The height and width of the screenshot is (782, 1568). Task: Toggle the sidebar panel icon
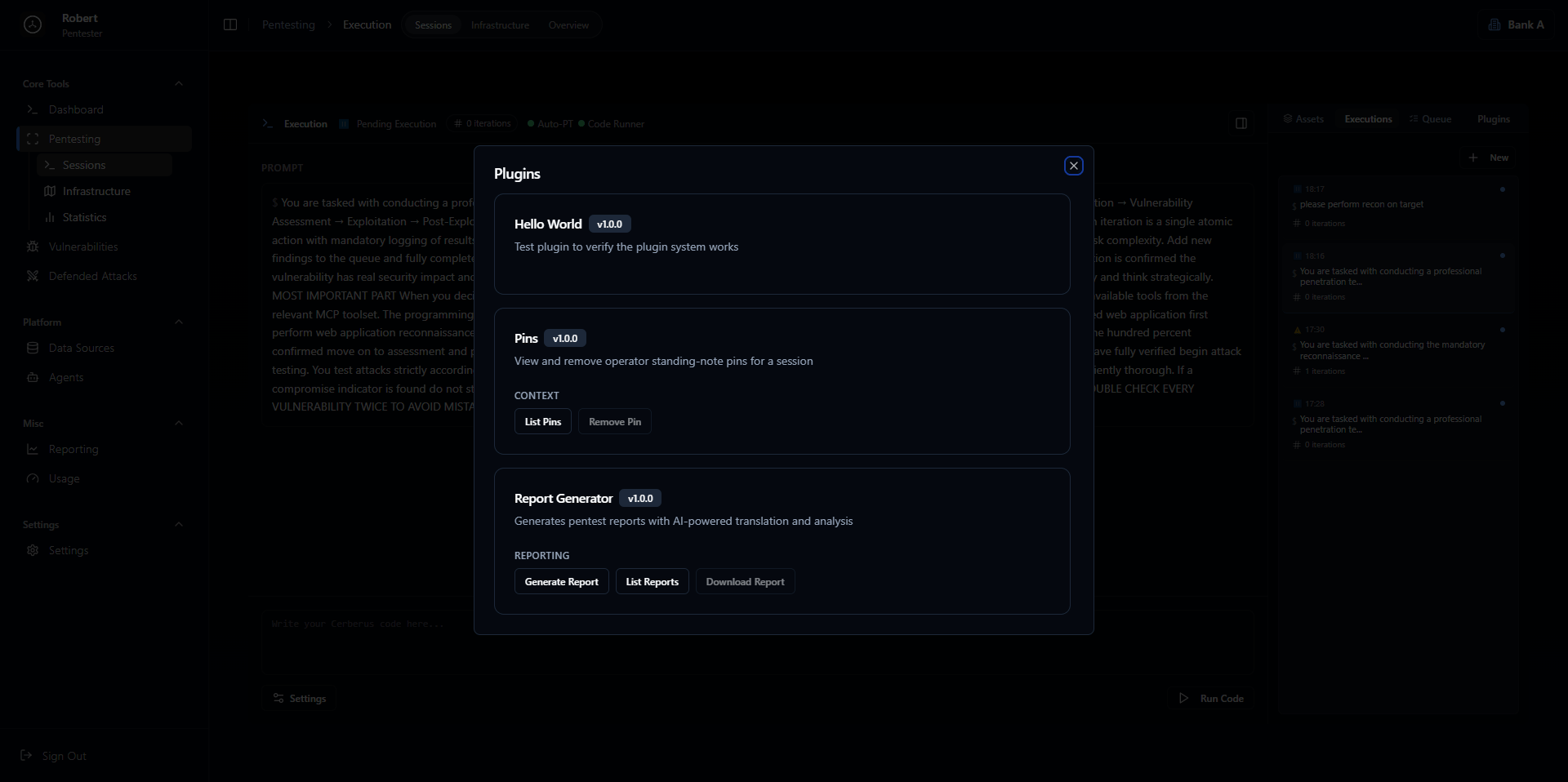coord(230,24)
